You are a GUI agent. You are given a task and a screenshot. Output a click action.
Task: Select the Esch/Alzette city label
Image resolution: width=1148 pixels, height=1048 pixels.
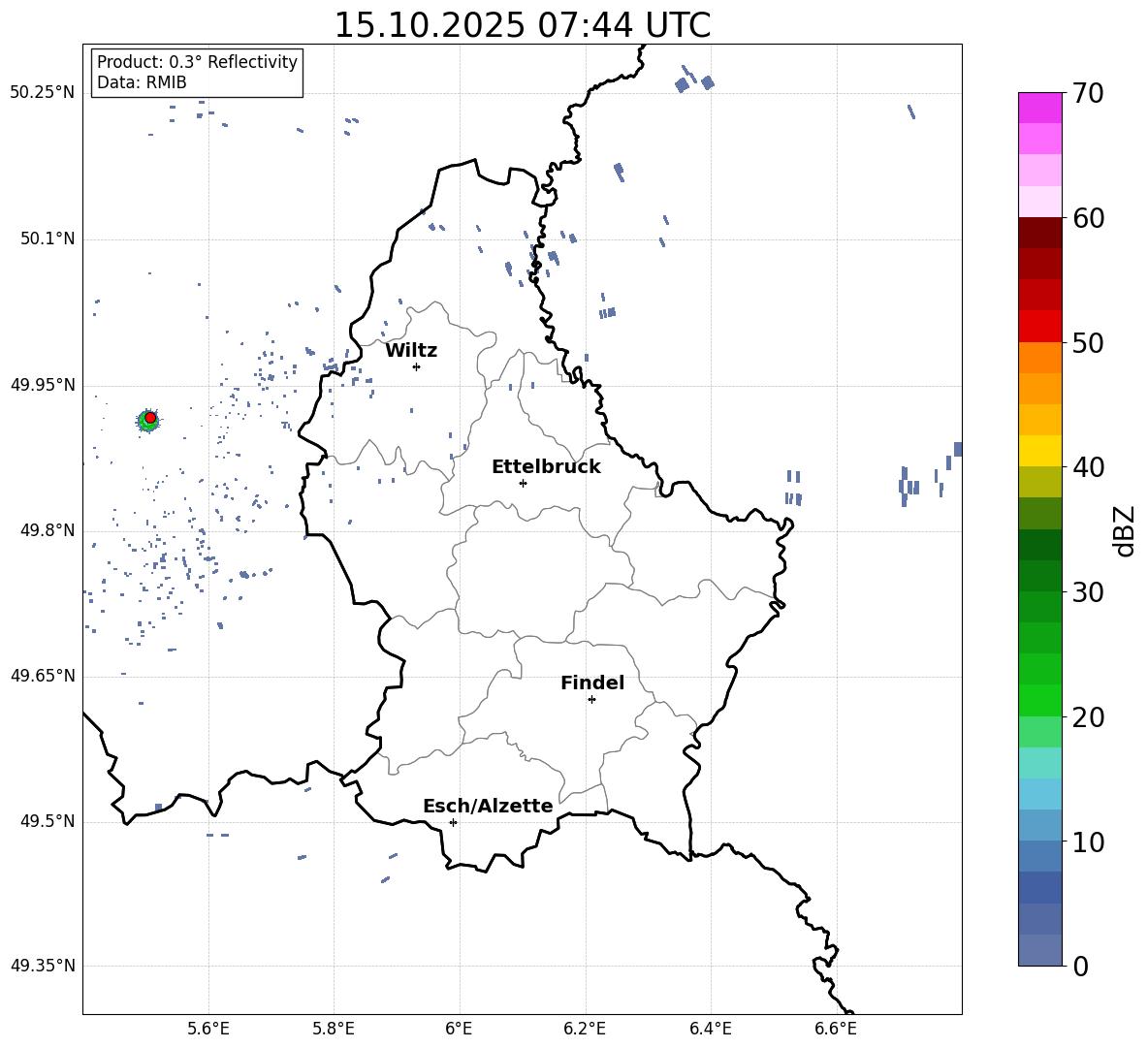pos(488,806)
